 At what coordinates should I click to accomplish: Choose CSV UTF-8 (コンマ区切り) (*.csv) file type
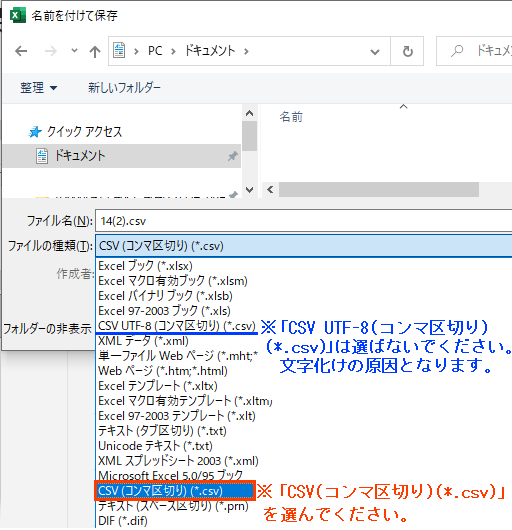click(x=177, y=326)
